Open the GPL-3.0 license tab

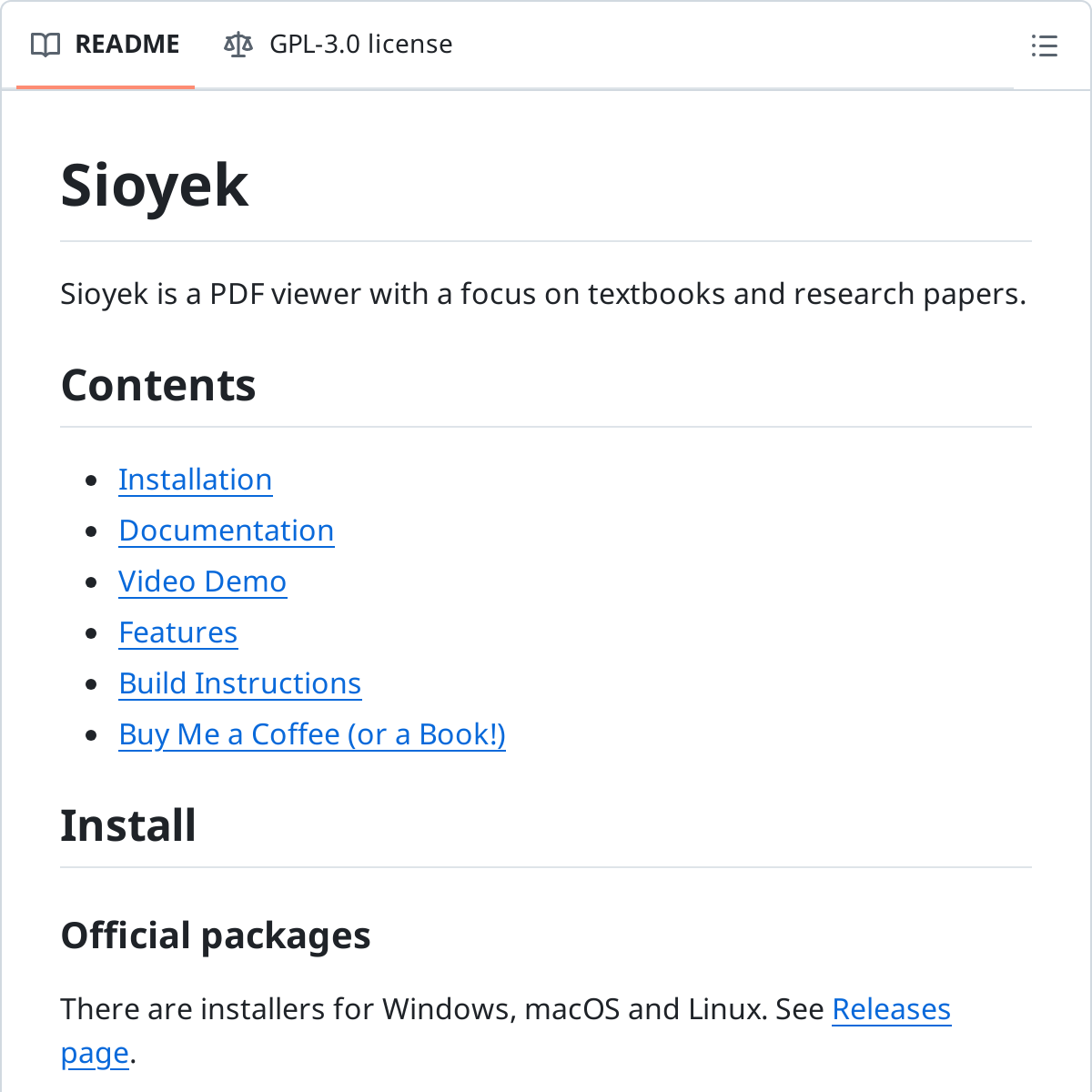pyautogui.click(x=360, y=45)
